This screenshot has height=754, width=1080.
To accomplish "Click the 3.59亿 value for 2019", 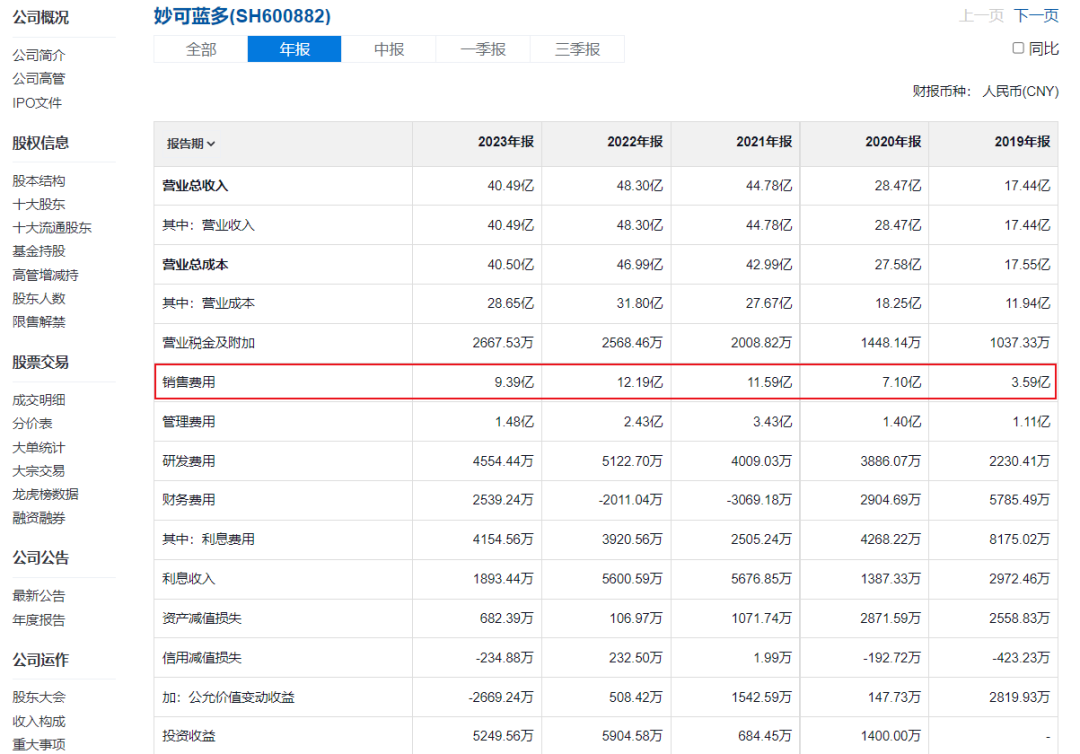I will pyautogui.click(x=1030, y=382).
